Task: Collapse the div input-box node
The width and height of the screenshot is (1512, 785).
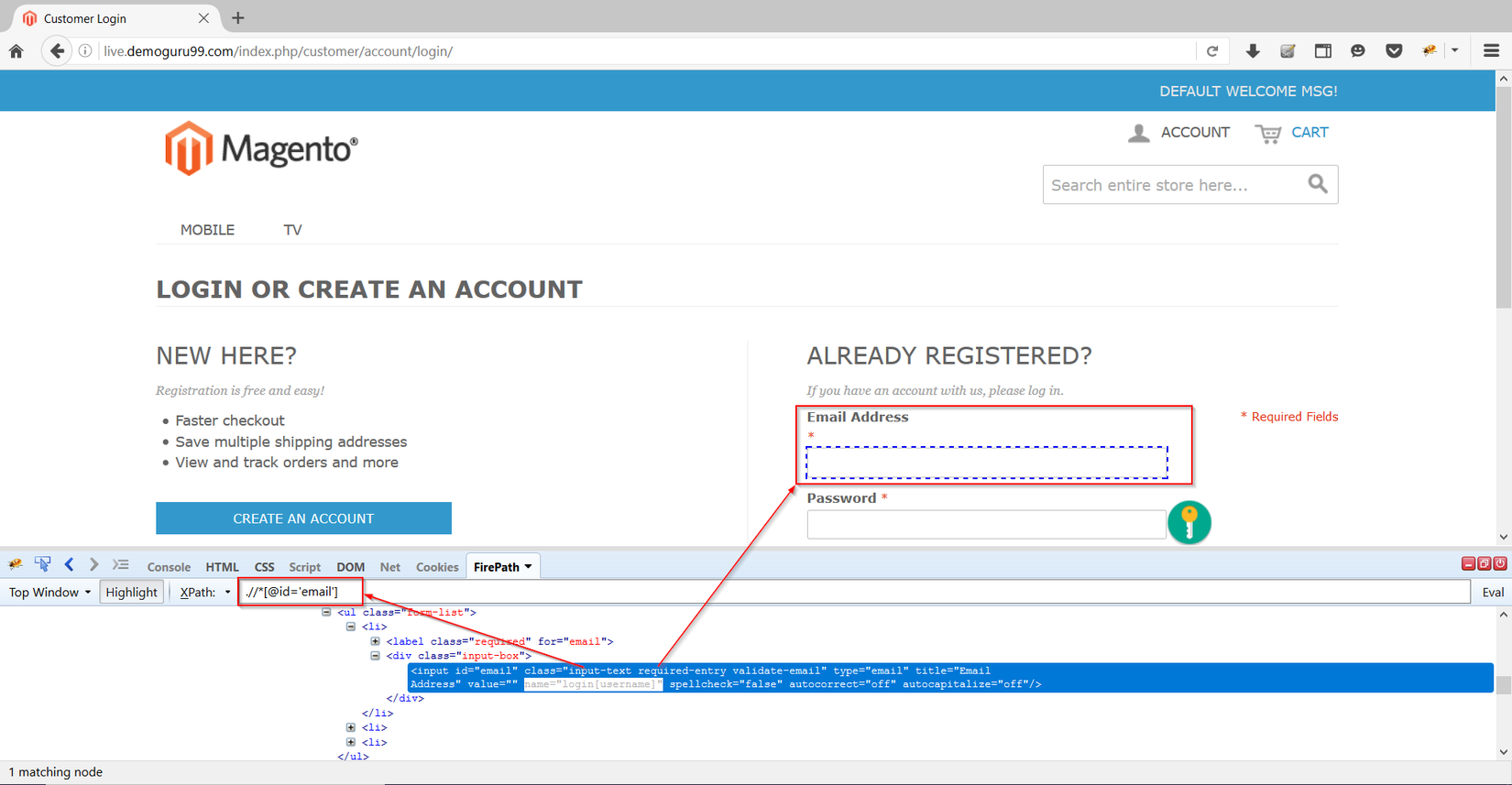Action: 375,656
